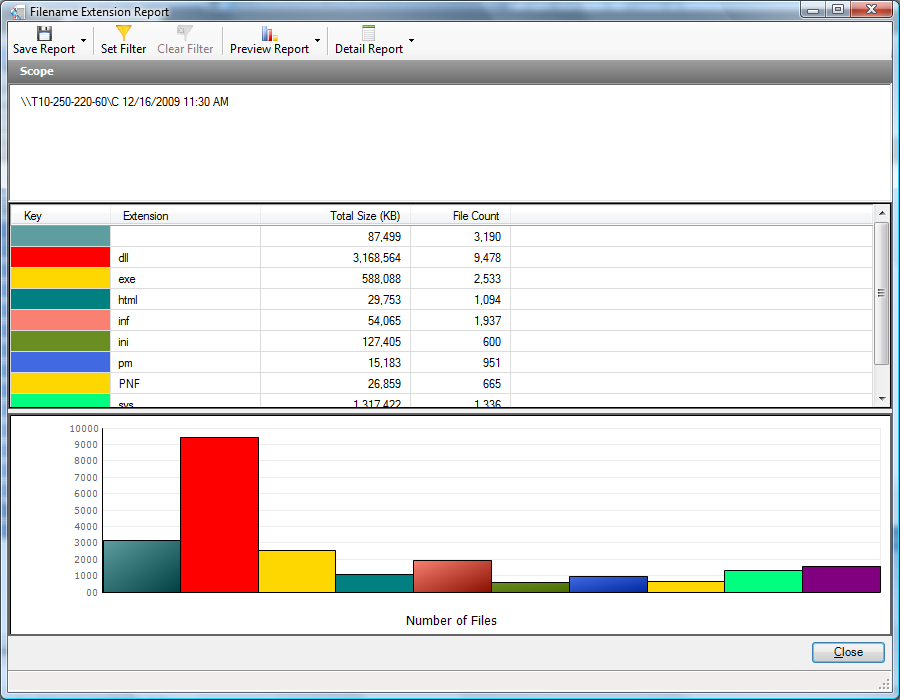This screenshot has width=900, height=700.
Task: Click the Save Report label
Action: [x=44, y=49]
